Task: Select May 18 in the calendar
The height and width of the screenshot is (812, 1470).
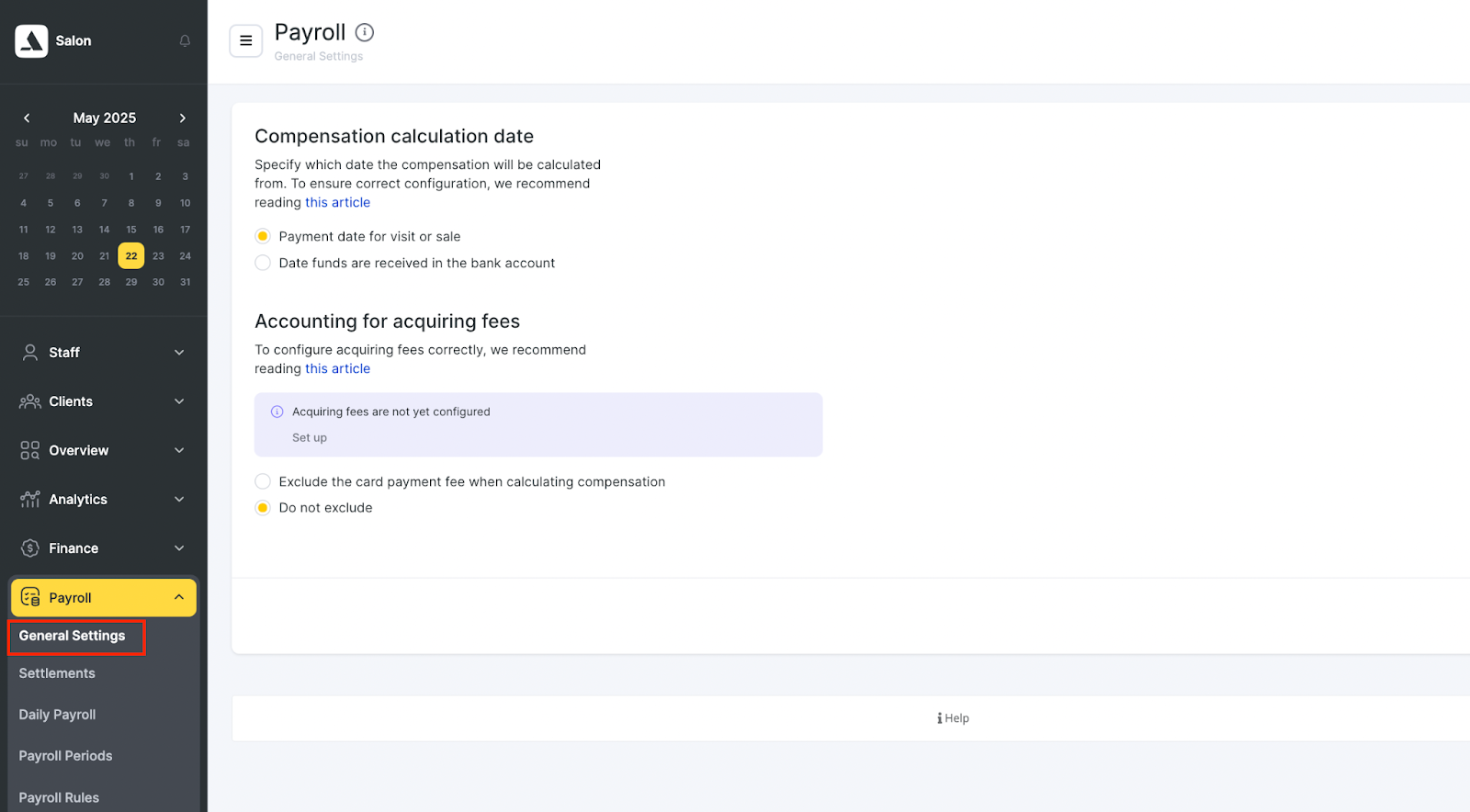Action: pos(24,256)
